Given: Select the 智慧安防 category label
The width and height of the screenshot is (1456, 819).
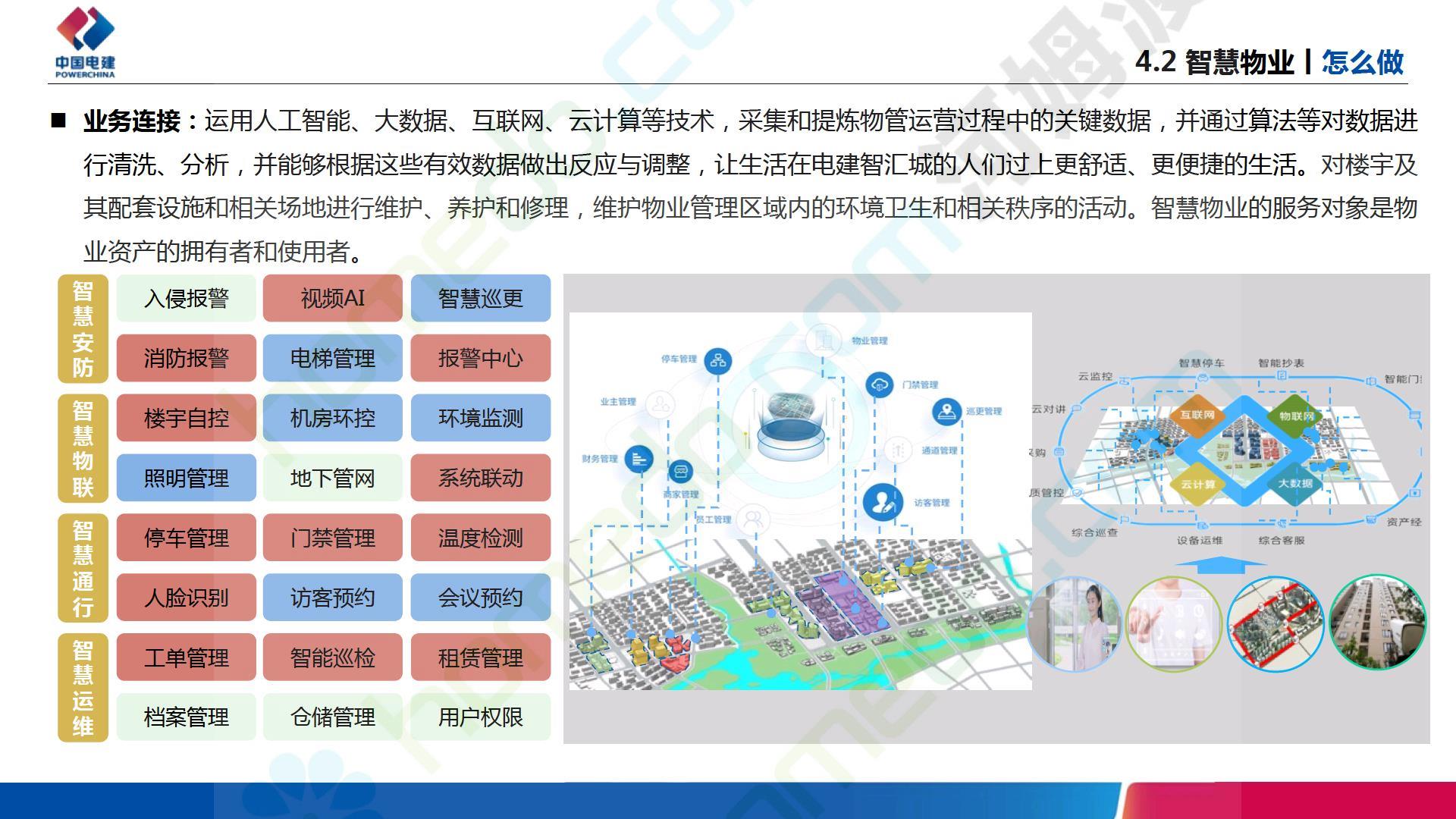Looking at the screenshot, I should tap(83, 328).
